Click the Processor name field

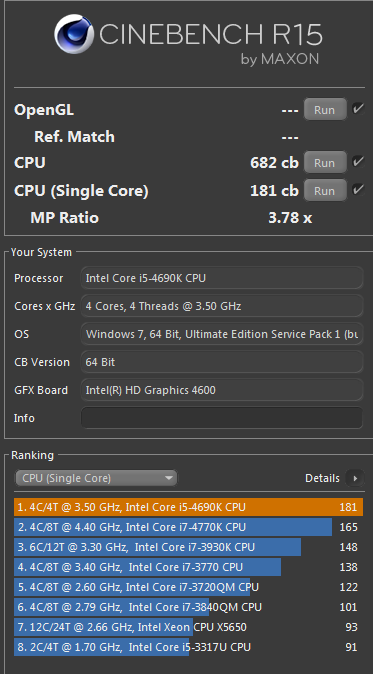coord(222,278)
